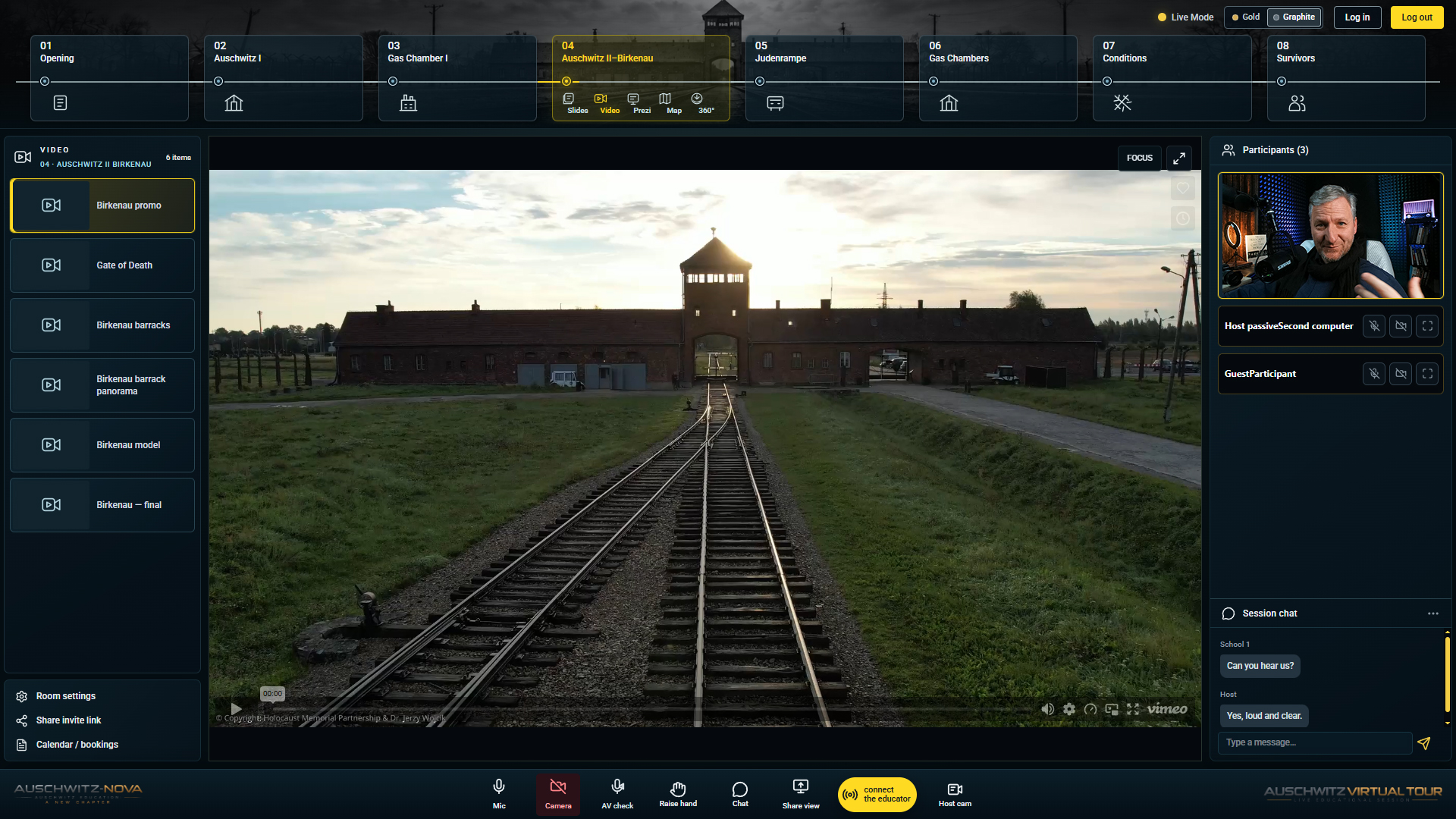Select the Birkenau barracks video
Screen dimensions: 1456x819
click(x=102, y=325)
